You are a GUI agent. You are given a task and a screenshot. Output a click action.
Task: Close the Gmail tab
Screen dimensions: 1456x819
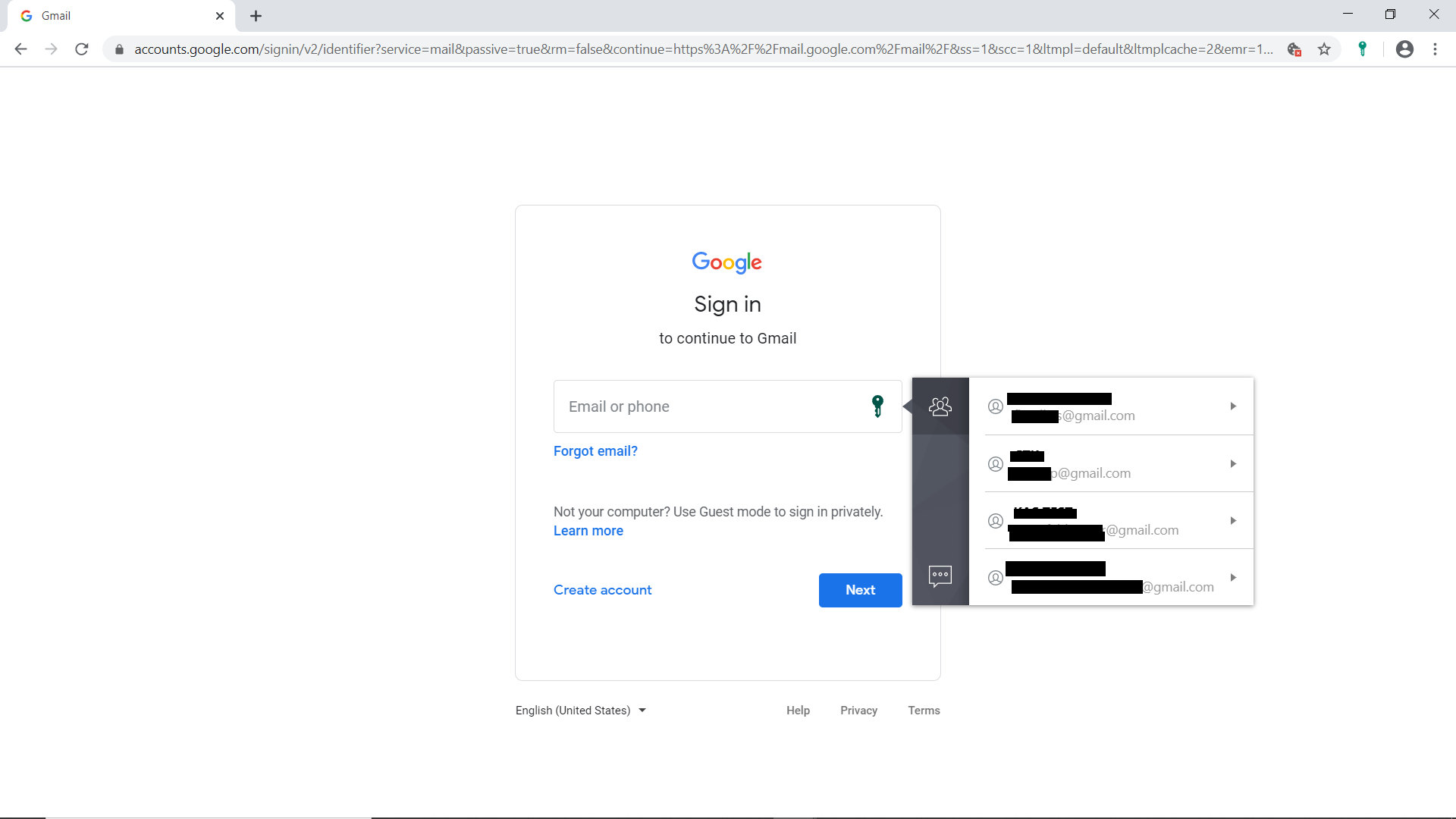pos(220,16)
